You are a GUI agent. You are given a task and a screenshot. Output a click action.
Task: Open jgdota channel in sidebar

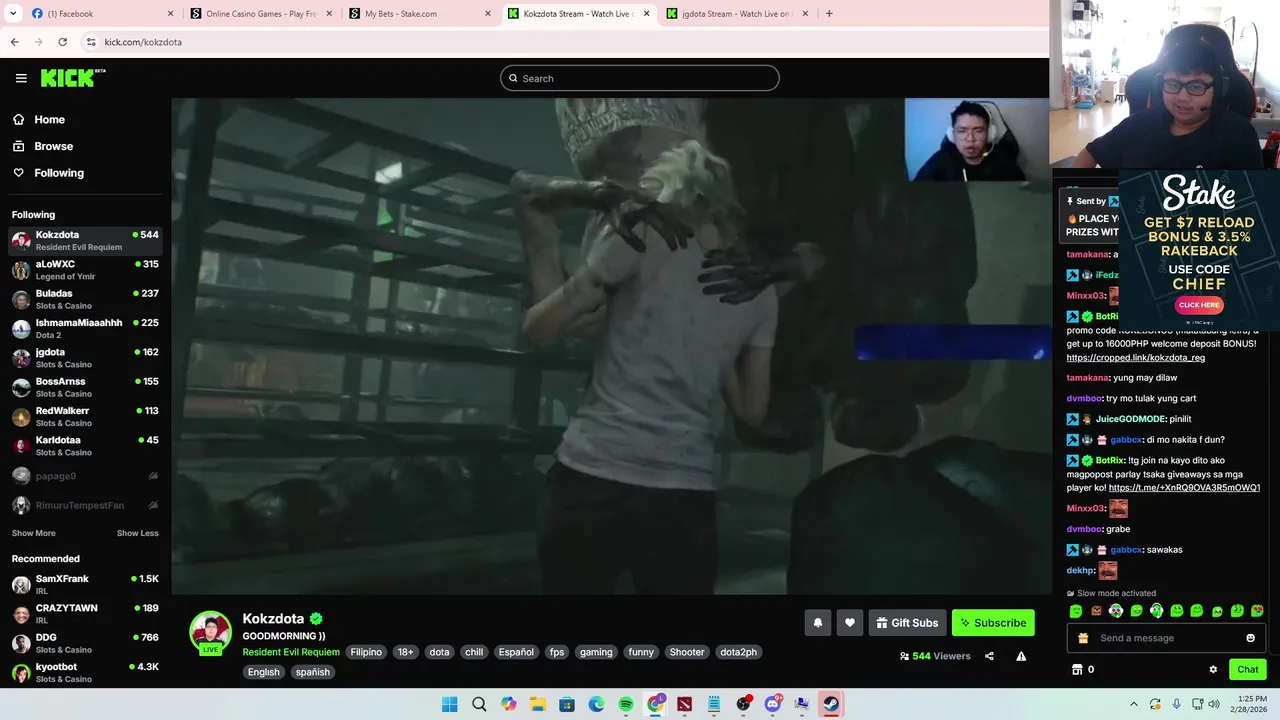tap(85, 358)
